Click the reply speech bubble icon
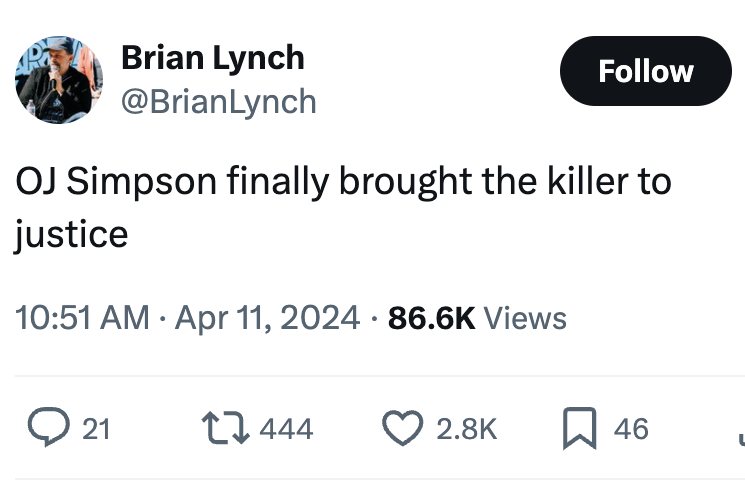 [48, 427]
